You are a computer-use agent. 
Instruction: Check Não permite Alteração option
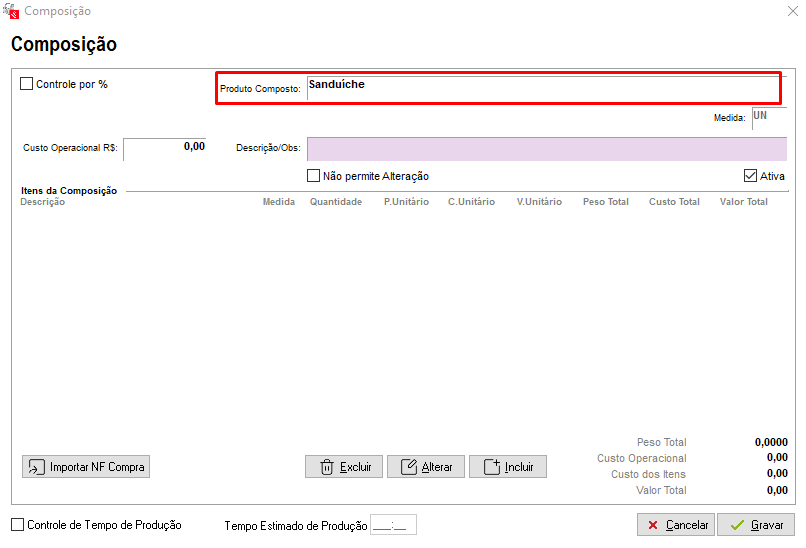point(313,176)
